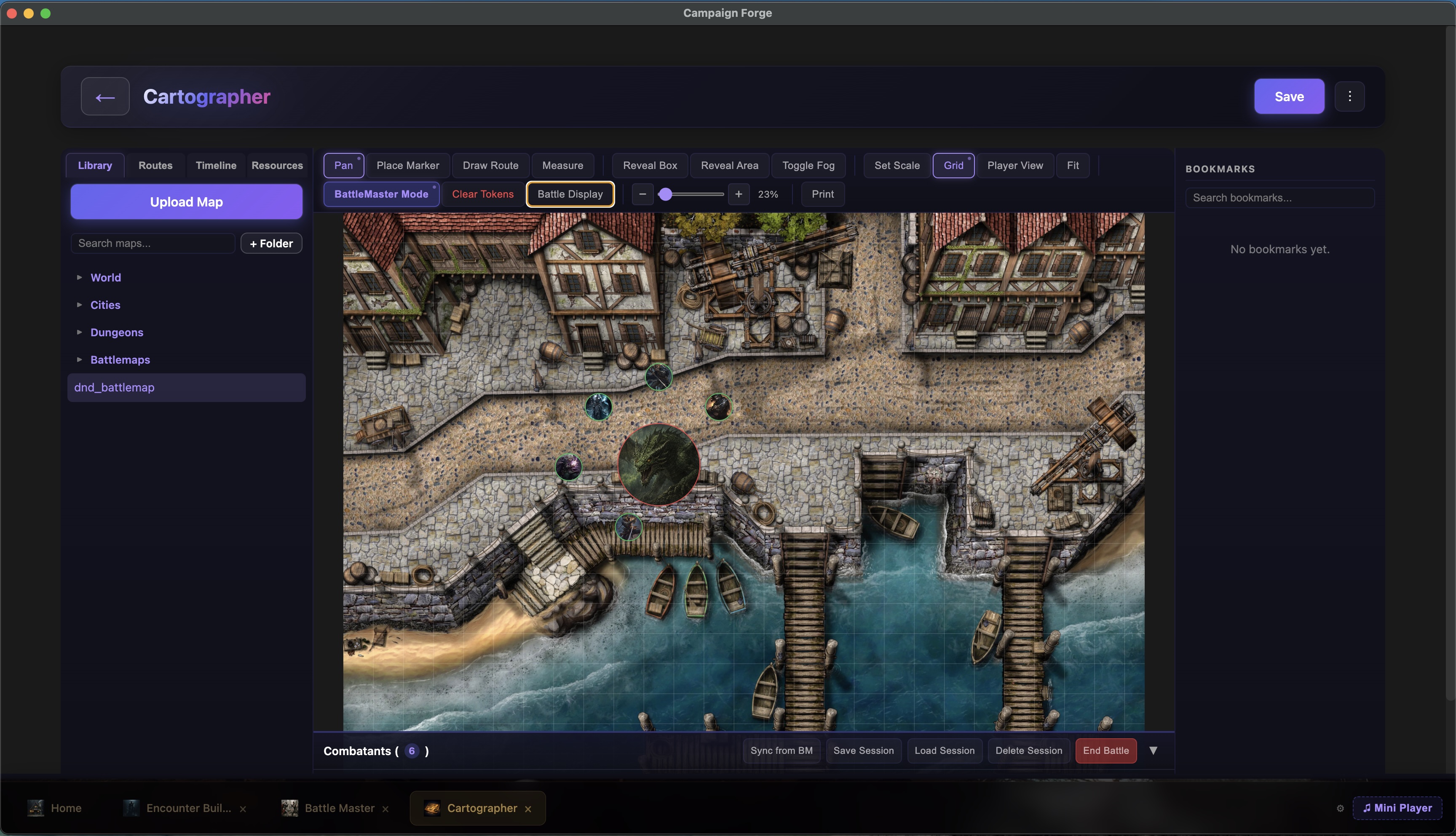1456x836 pixels.
Task: Click the back arrow button
Action: tap(105, 96)
